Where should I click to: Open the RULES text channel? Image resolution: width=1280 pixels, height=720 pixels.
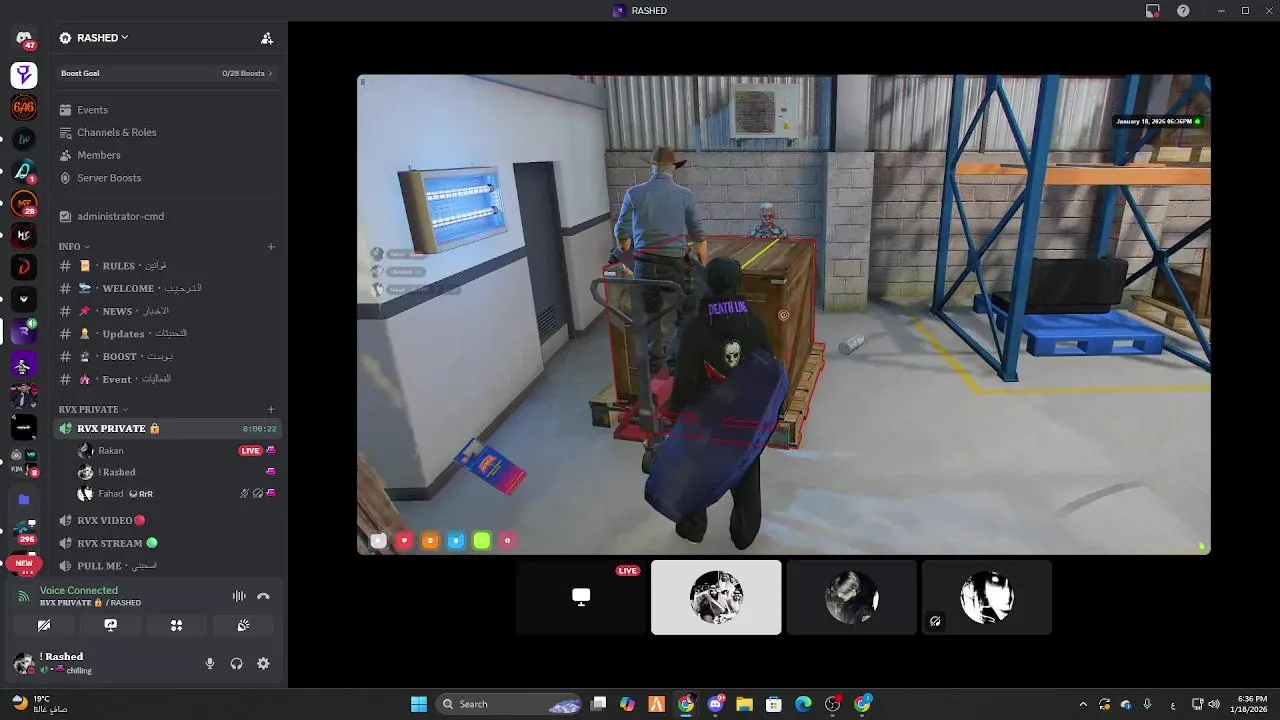click(x=167, y=266)
